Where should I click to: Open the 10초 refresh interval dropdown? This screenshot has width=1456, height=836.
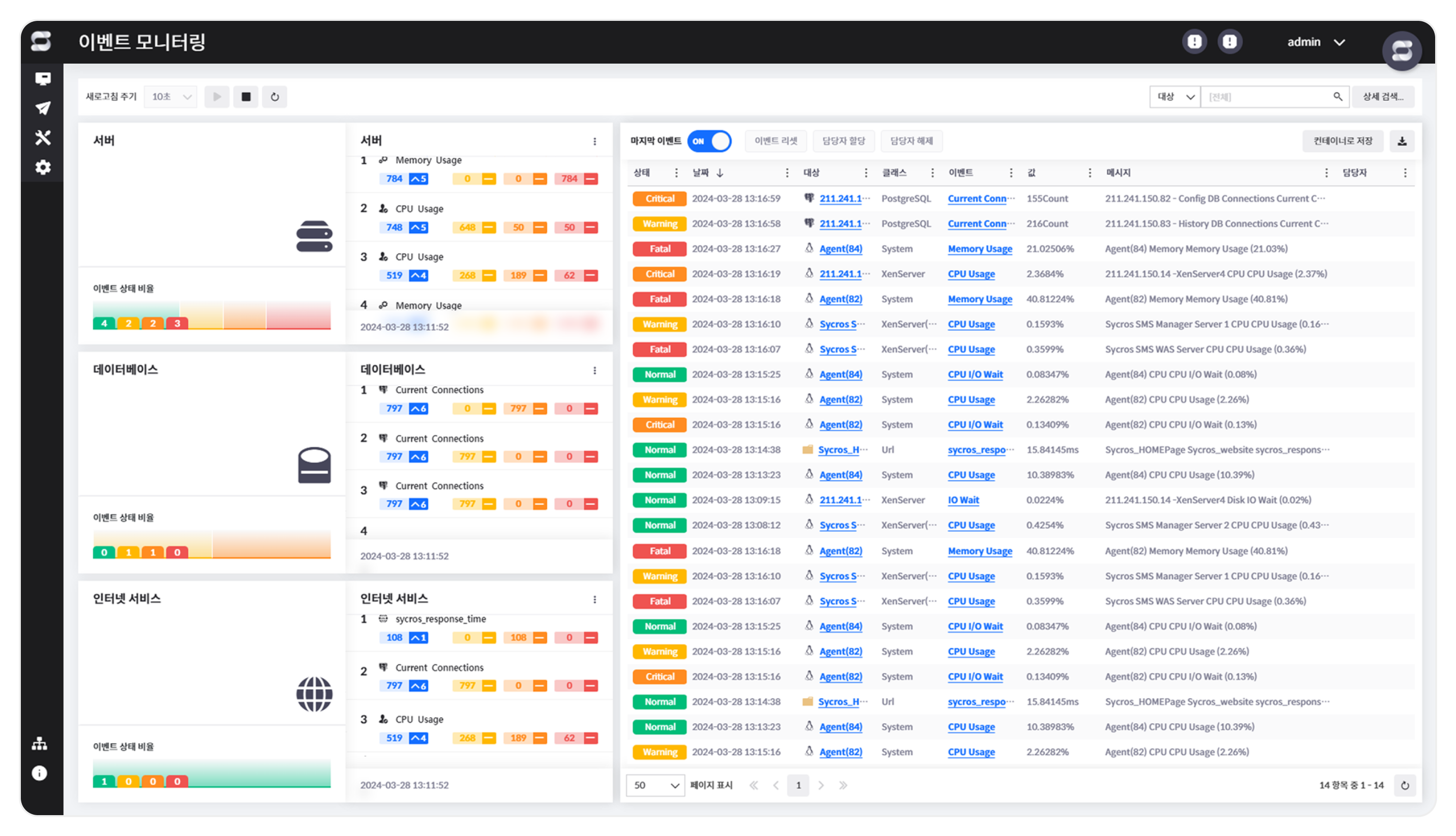point(171,97)
